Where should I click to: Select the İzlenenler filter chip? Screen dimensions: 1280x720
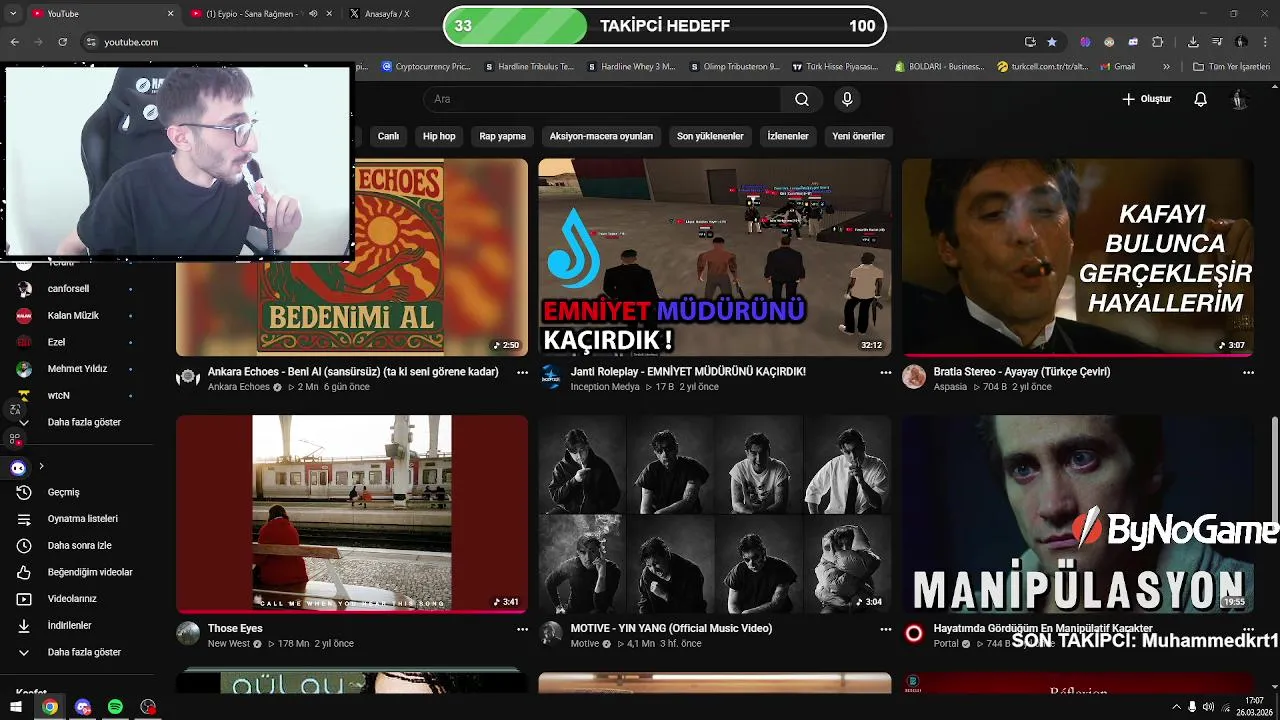pos(788,136)
